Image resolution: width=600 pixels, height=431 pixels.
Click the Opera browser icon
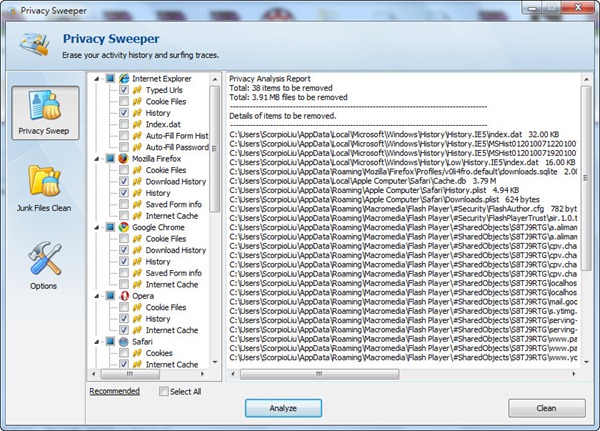(x=124, y=296)
